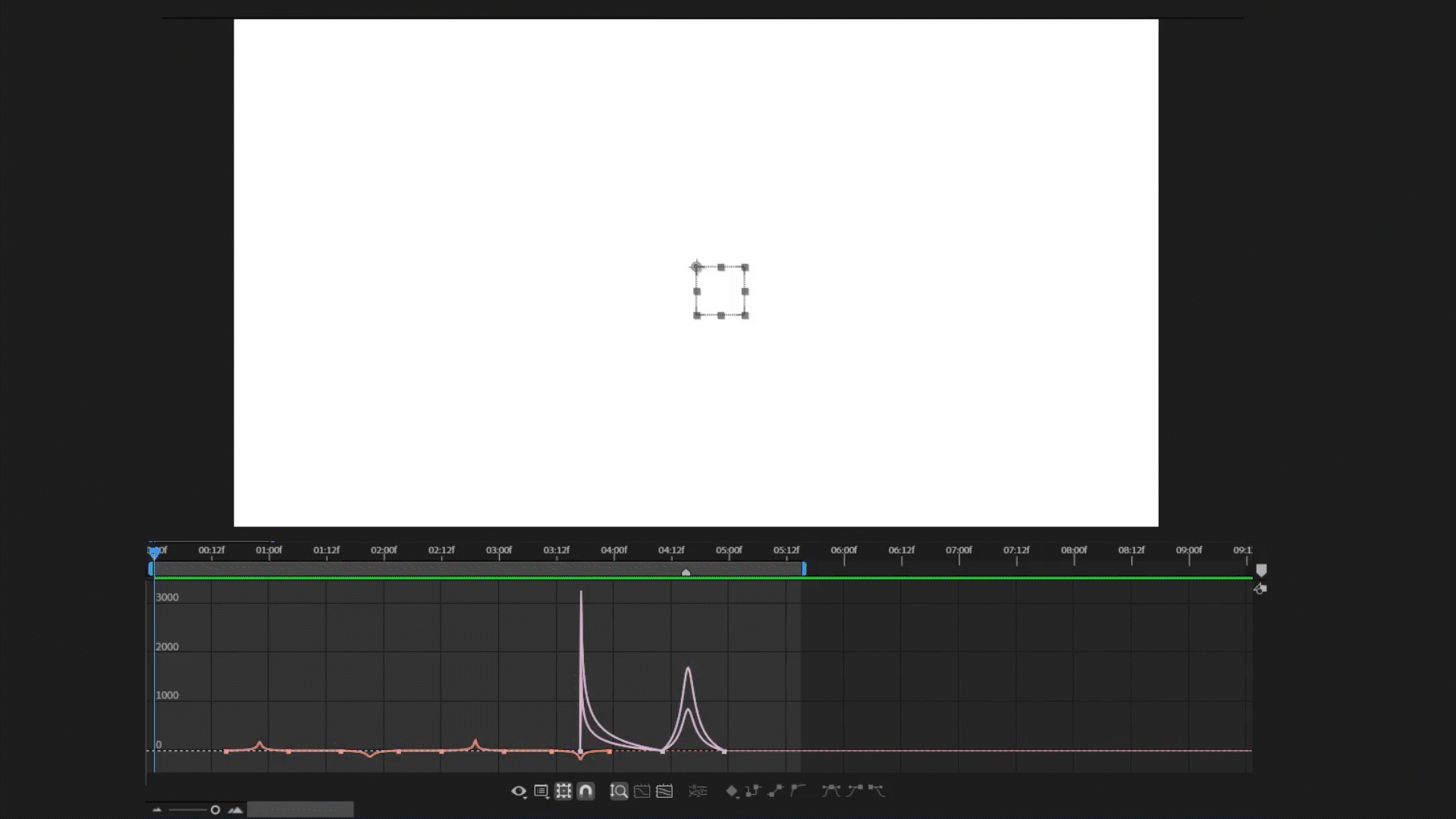1456x819 pixels.
Task: Click the 1000 label on graph axis
Action: (x=167, y=695)
